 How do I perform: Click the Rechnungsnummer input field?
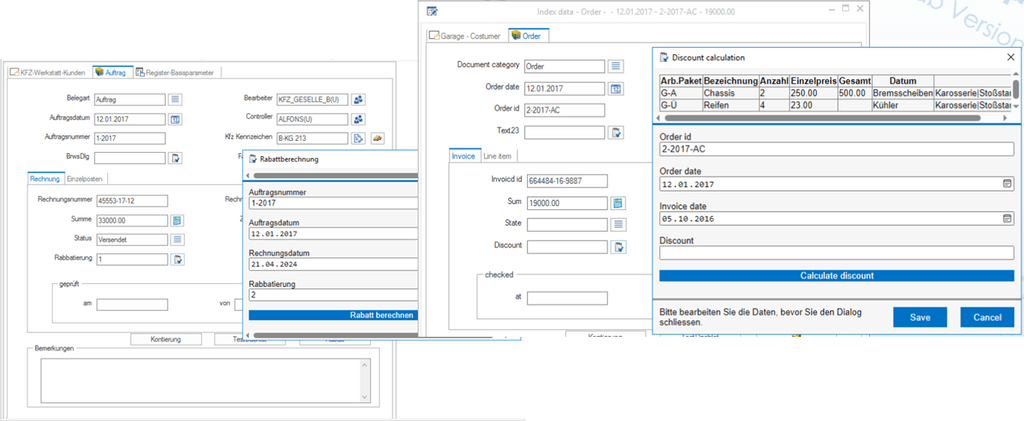[132, 200]
